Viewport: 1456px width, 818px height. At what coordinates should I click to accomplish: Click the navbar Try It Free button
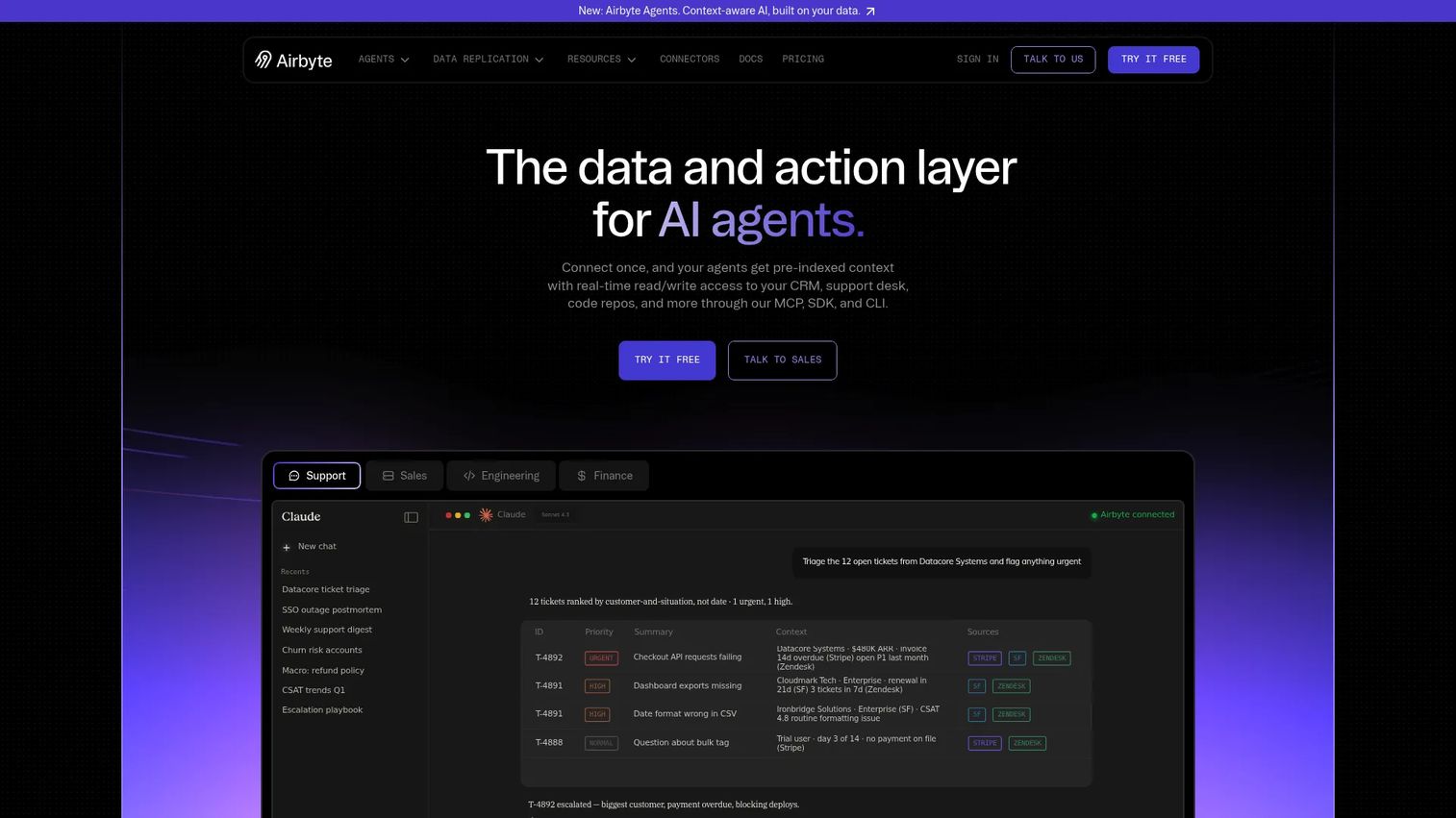(1154, 60)
